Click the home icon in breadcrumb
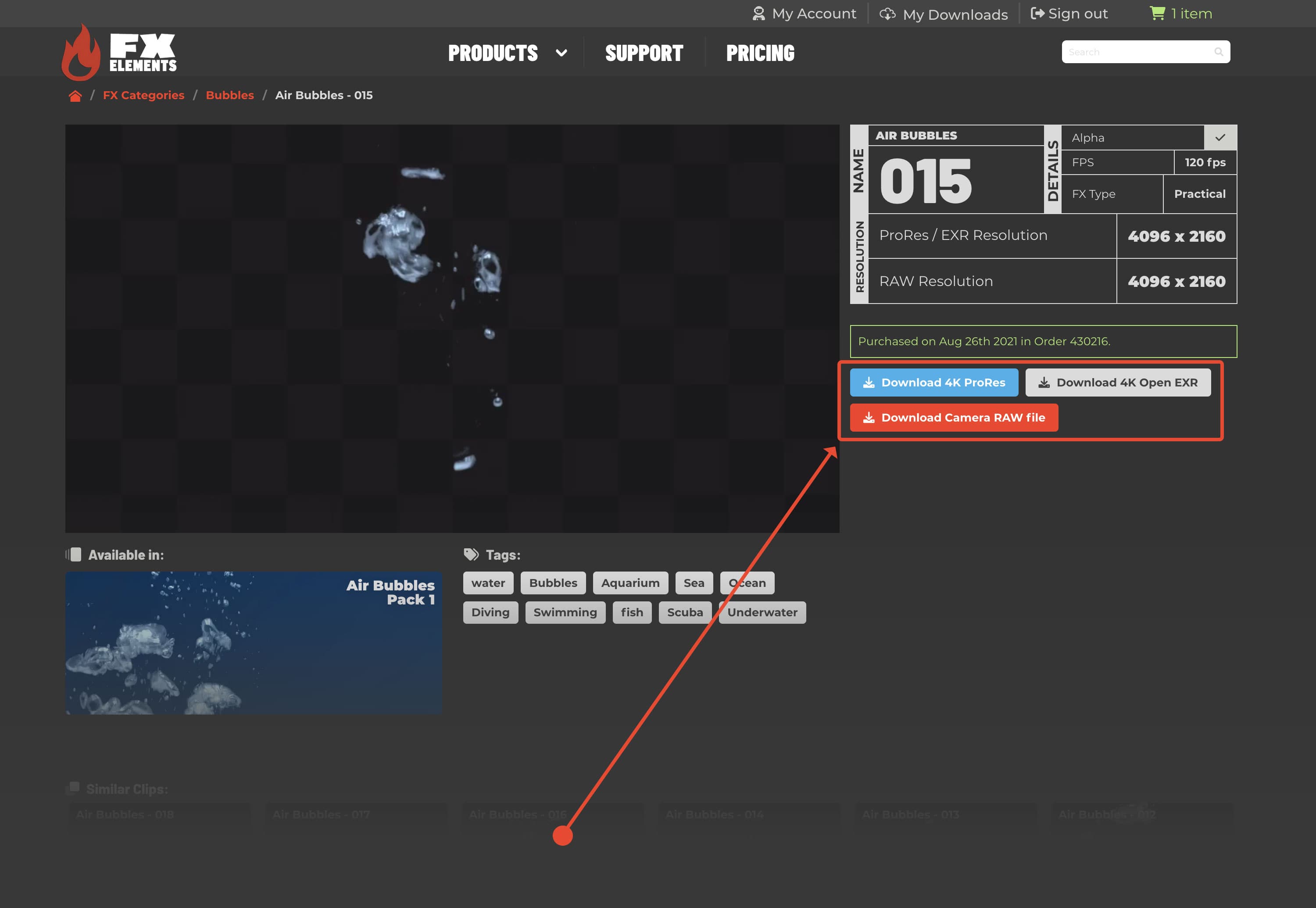 (x=75, y=96)
